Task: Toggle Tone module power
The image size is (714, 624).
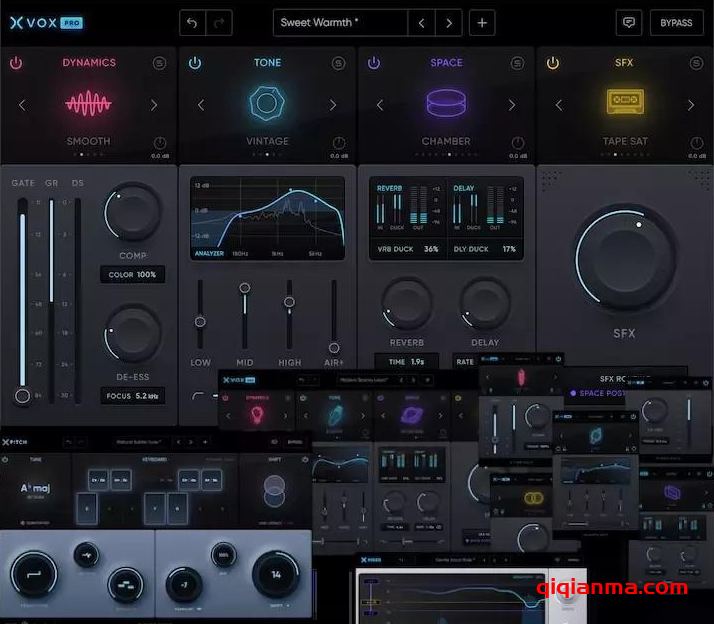Action: (195, 63)
